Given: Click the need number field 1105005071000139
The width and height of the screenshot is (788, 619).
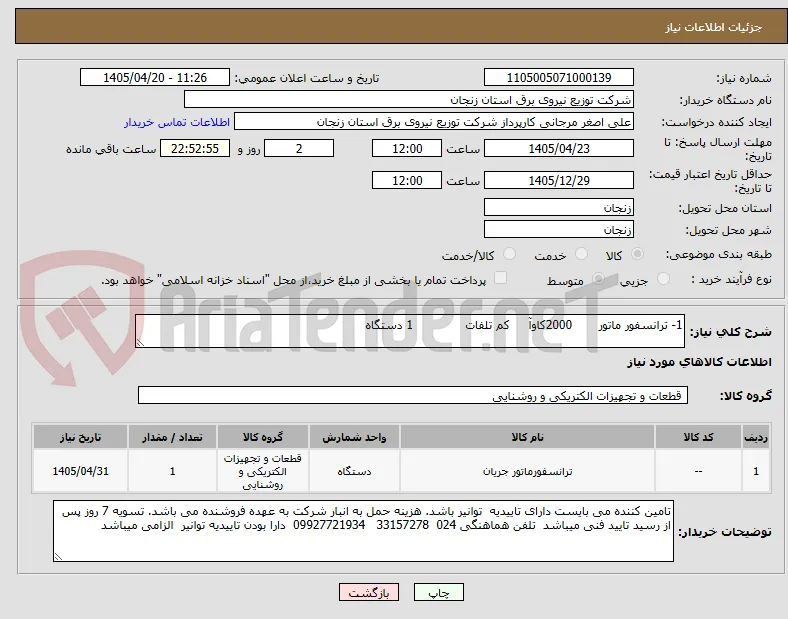Looking at the screenshot, I should point(559,77).
